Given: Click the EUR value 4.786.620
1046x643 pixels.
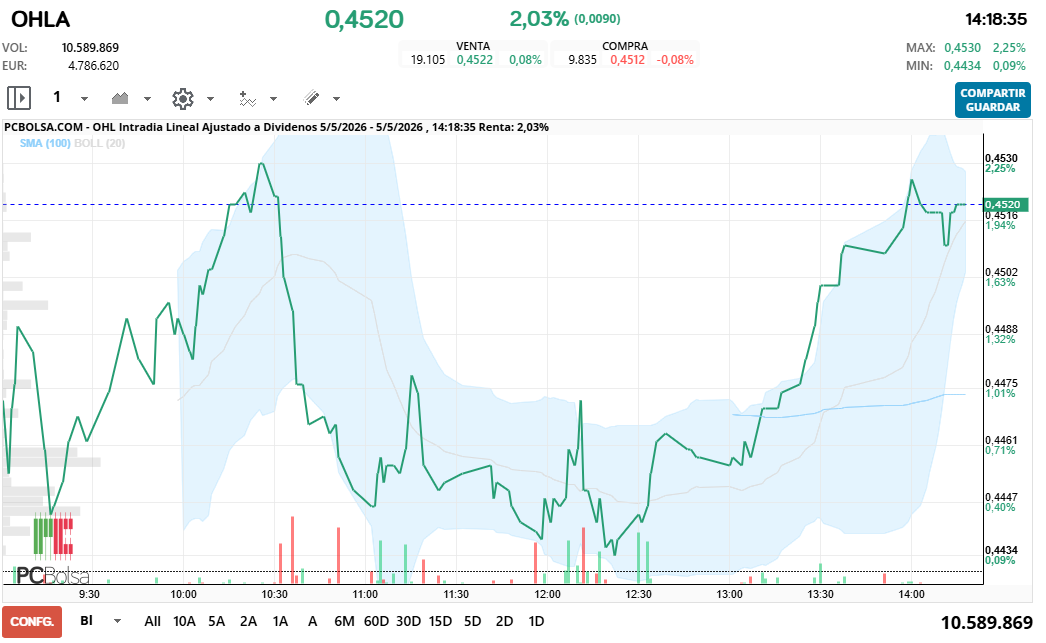Looking at the screenshot, I should pos(93,65).
